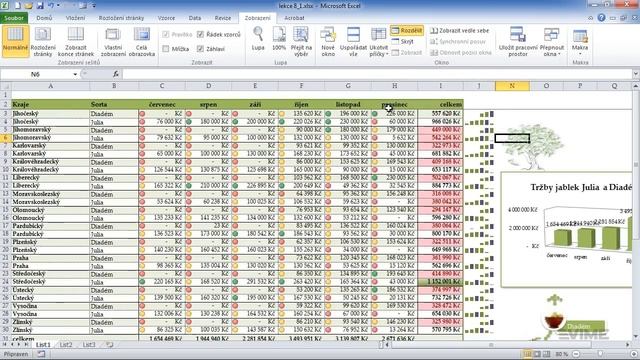Toggle Řádek vzorců checkbox
This screenshot has width=640, height=360.
(219, 35)
